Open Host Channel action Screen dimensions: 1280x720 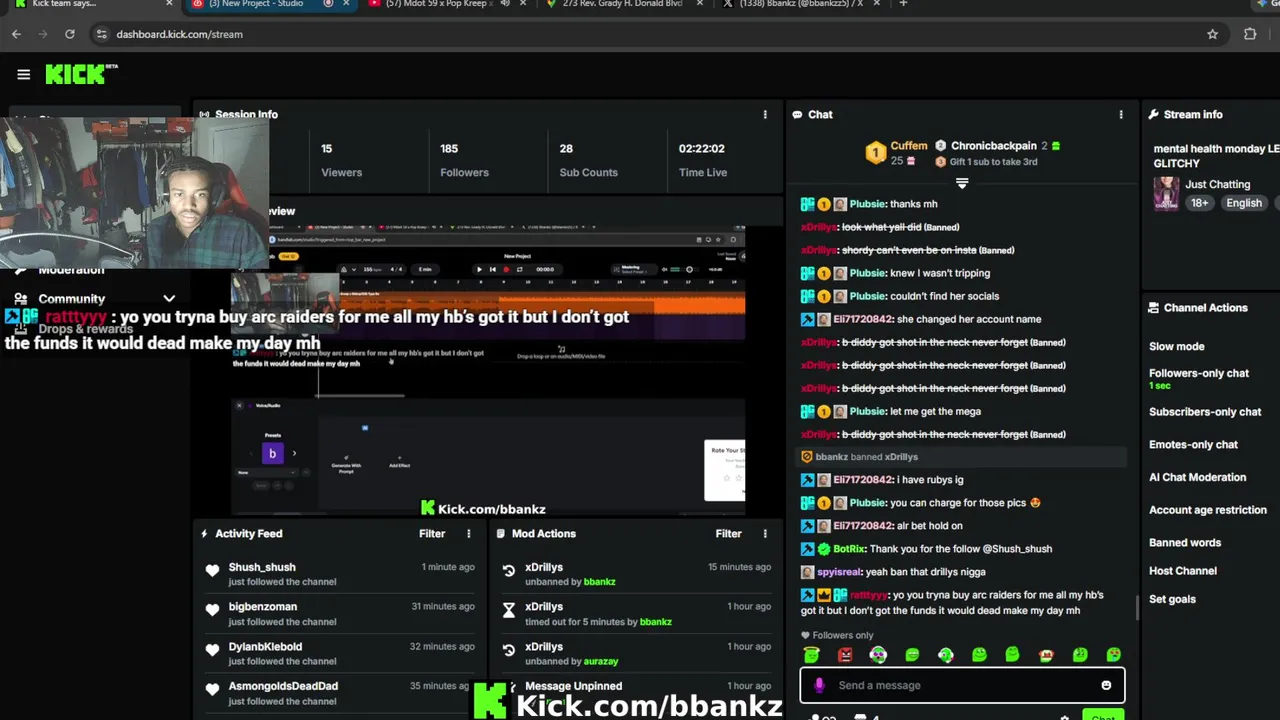[1183, 571]
